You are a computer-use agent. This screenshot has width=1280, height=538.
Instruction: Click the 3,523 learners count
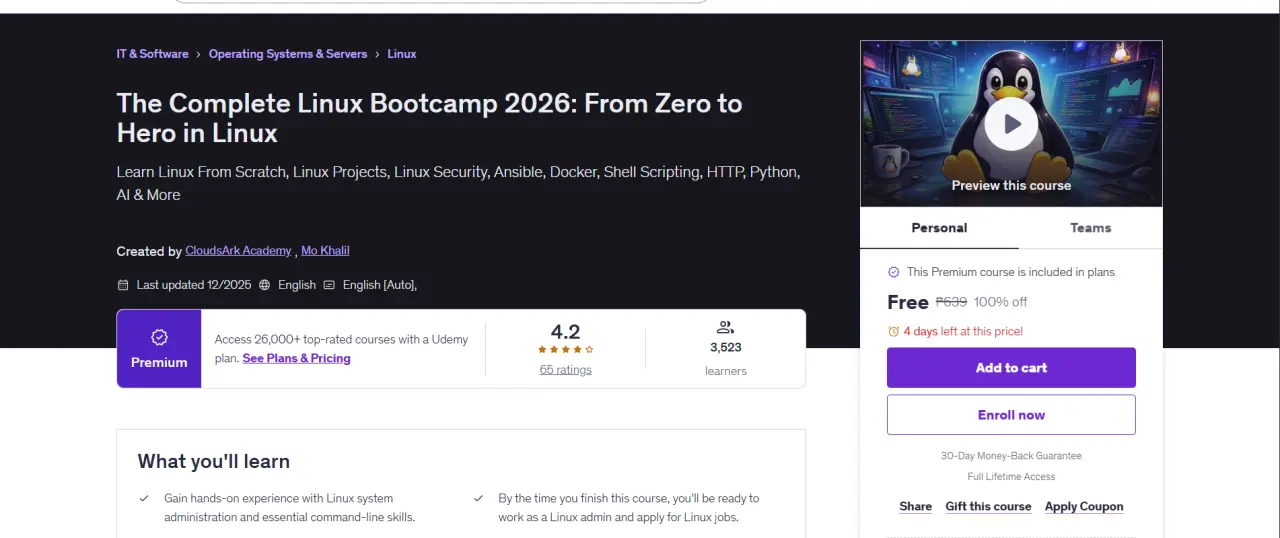[726, 348]
